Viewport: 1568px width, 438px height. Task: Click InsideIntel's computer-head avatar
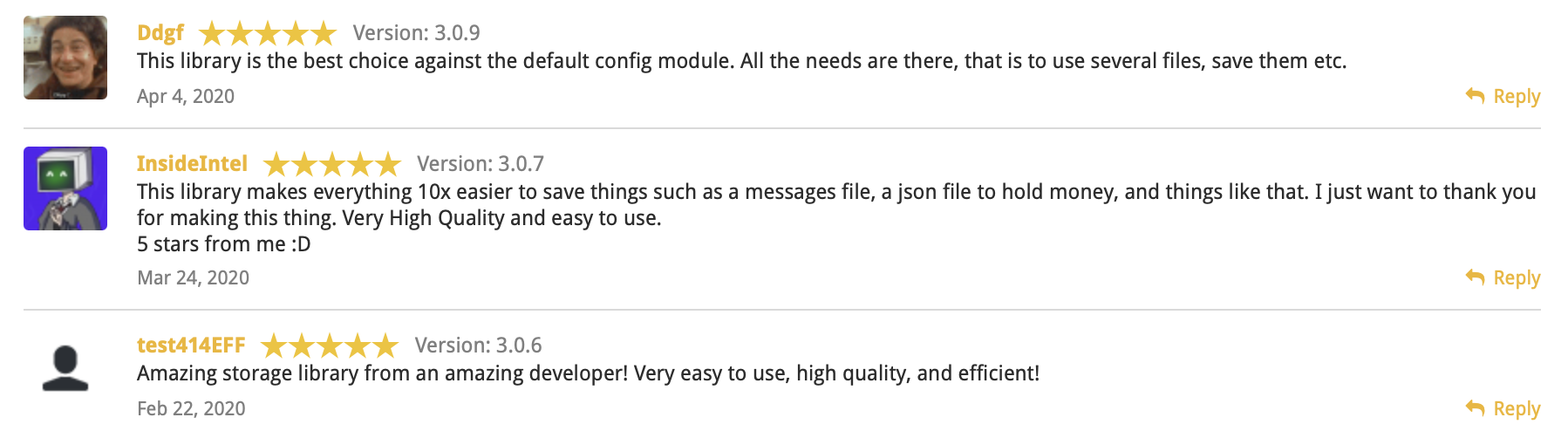click(65, 188)
